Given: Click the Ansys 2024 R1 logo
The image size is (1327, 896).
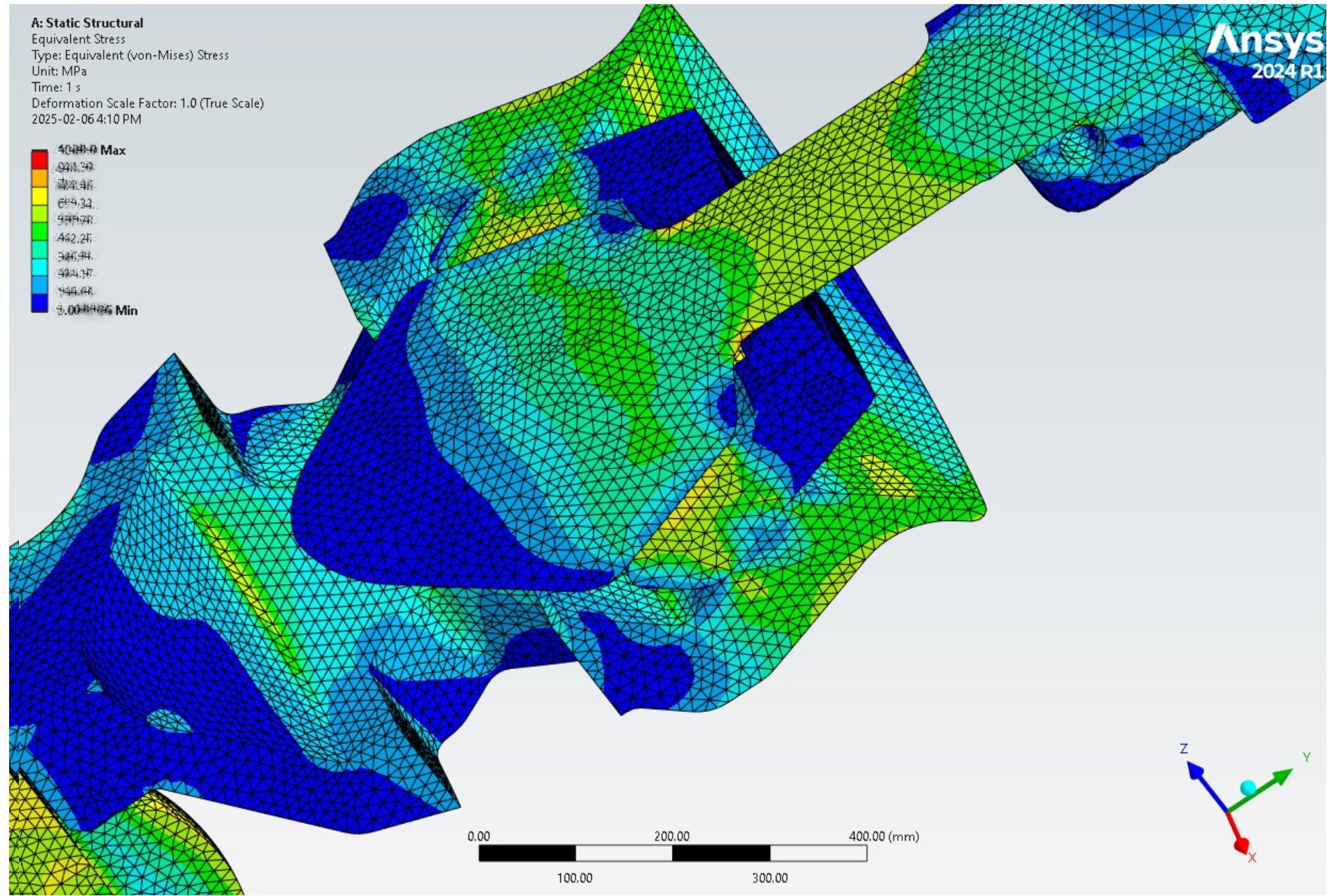Looking at the screenshot, I should (x=1266, y=51).
